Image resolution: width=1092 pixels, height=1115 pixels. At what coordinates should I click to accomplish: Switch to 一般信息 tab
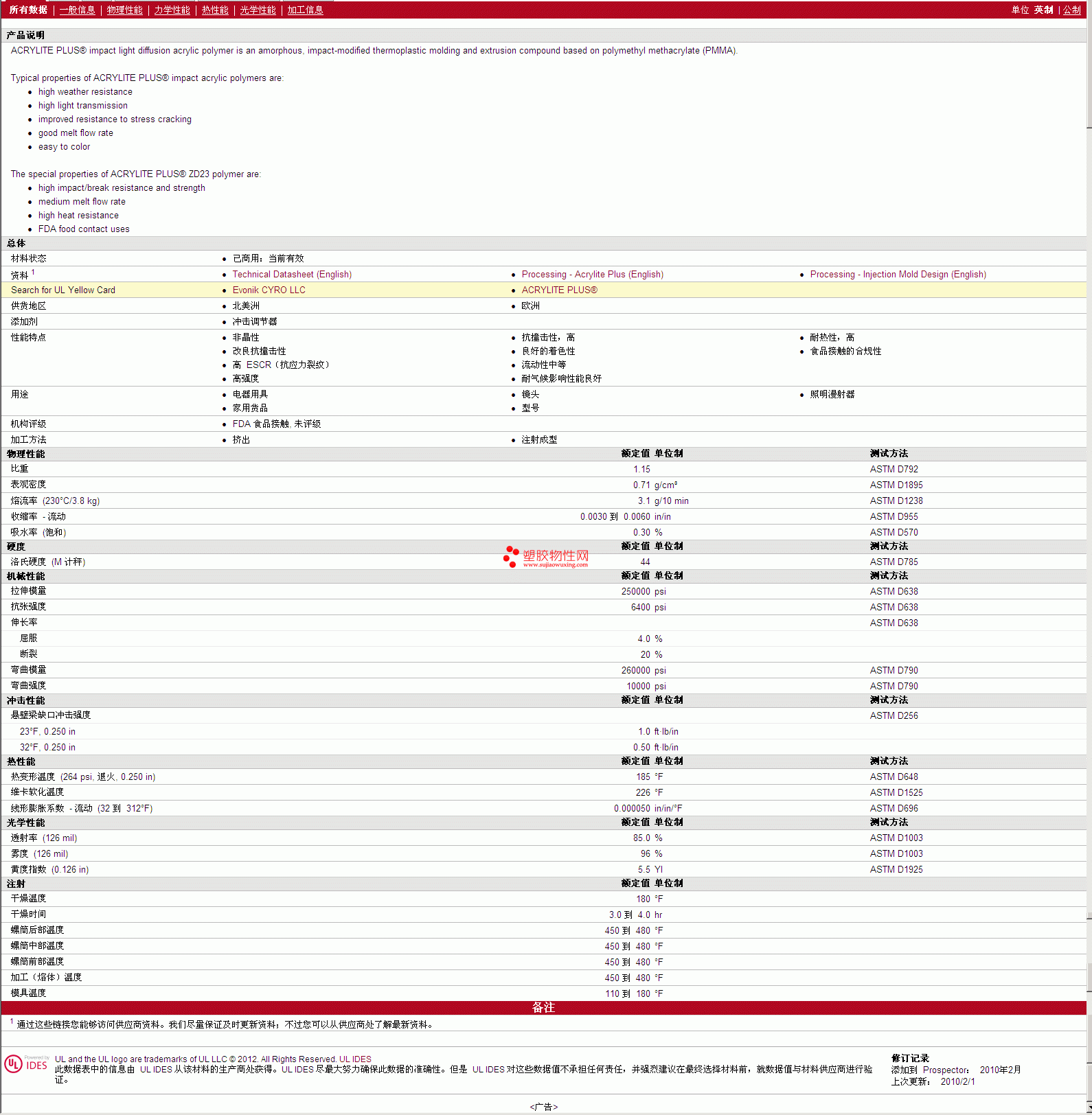[77, 10]
